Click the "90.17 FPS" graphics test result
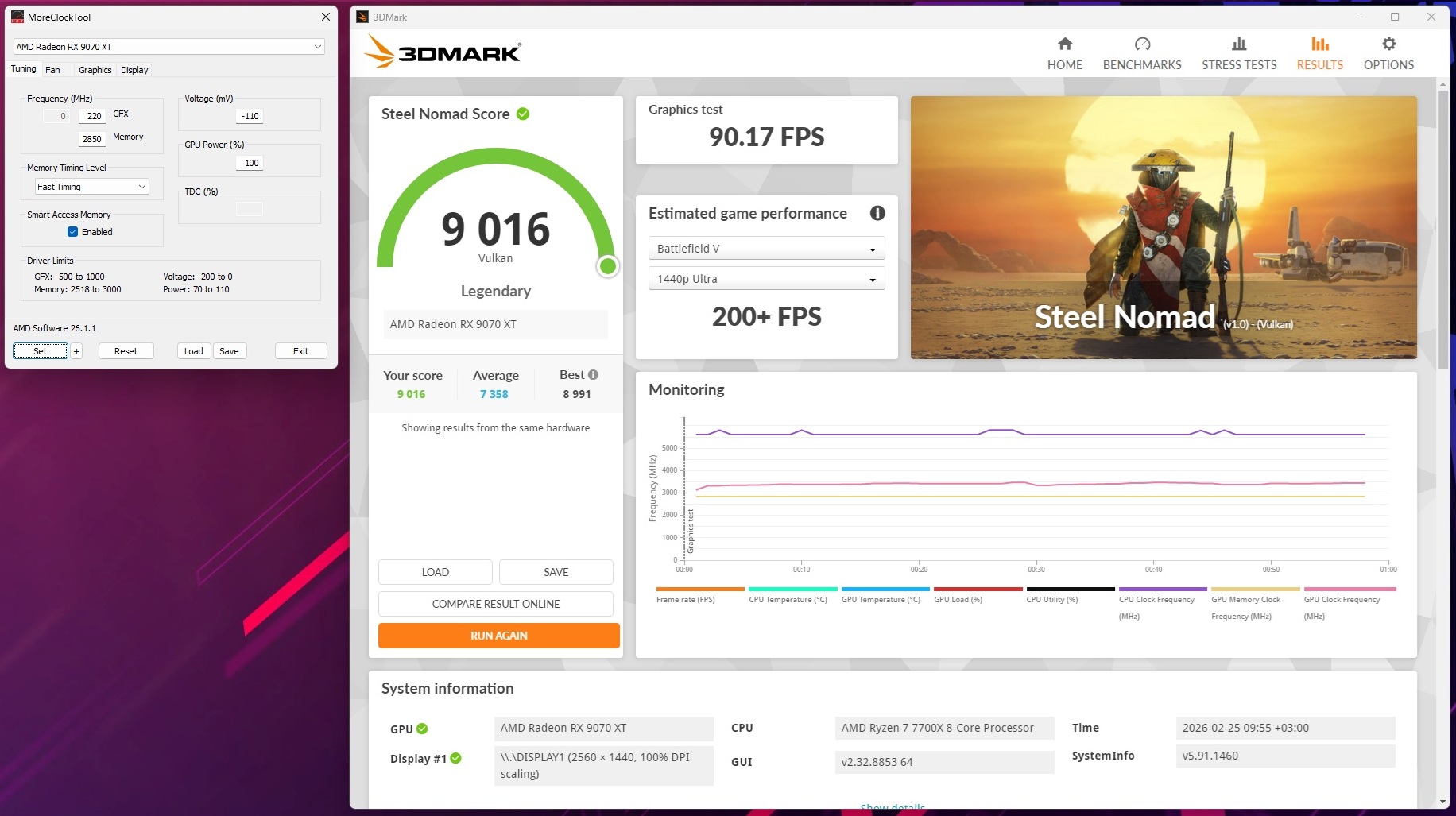 [767, 137]
